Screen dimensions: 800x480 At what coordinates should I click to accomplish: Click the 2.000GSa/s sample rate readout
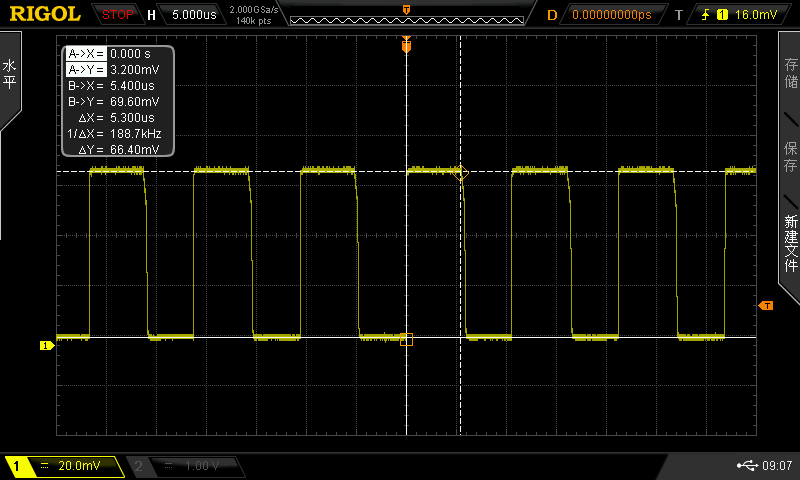[x=254, y=9]
